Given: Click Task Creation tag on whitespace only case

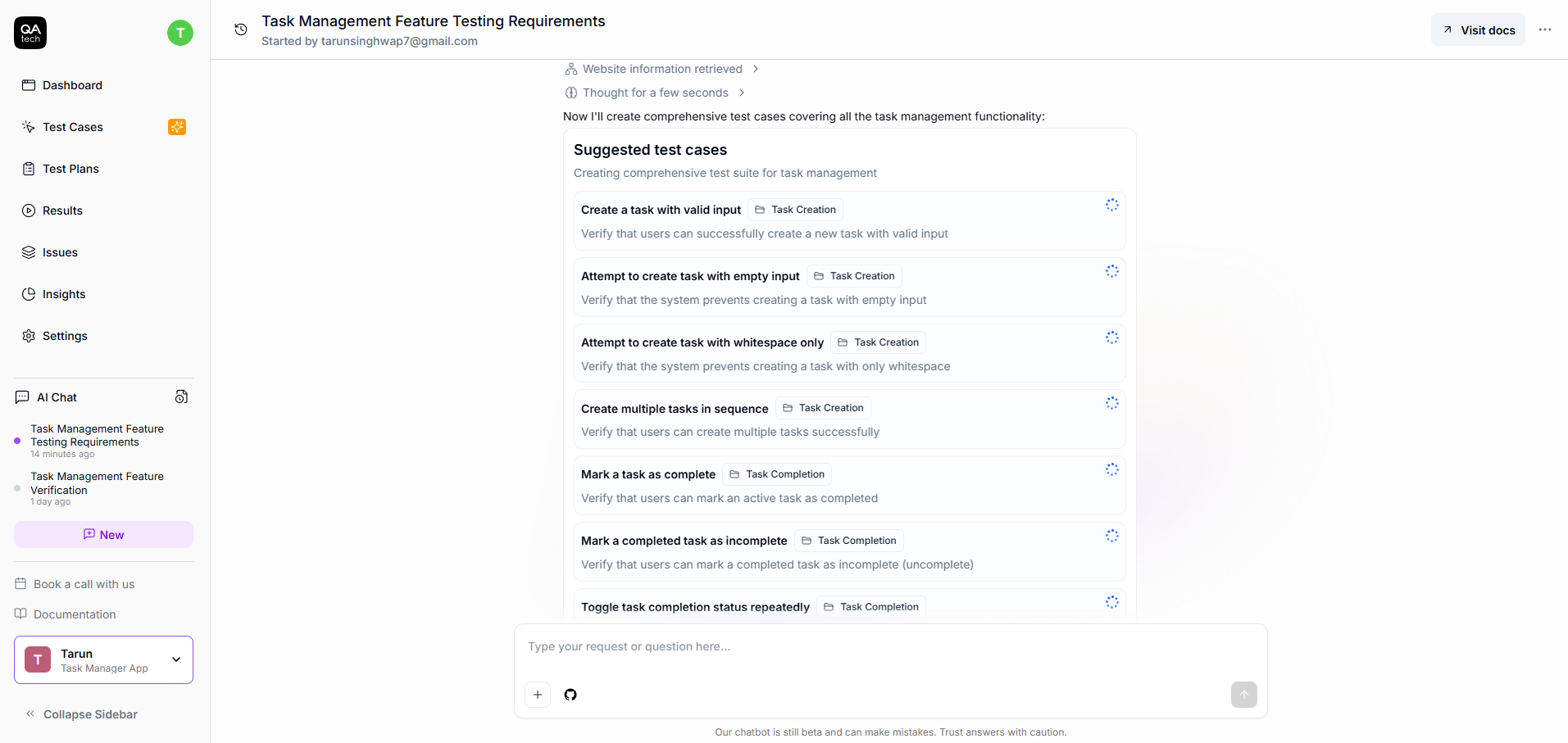Looking at the screenshot, I should [878, 342].
